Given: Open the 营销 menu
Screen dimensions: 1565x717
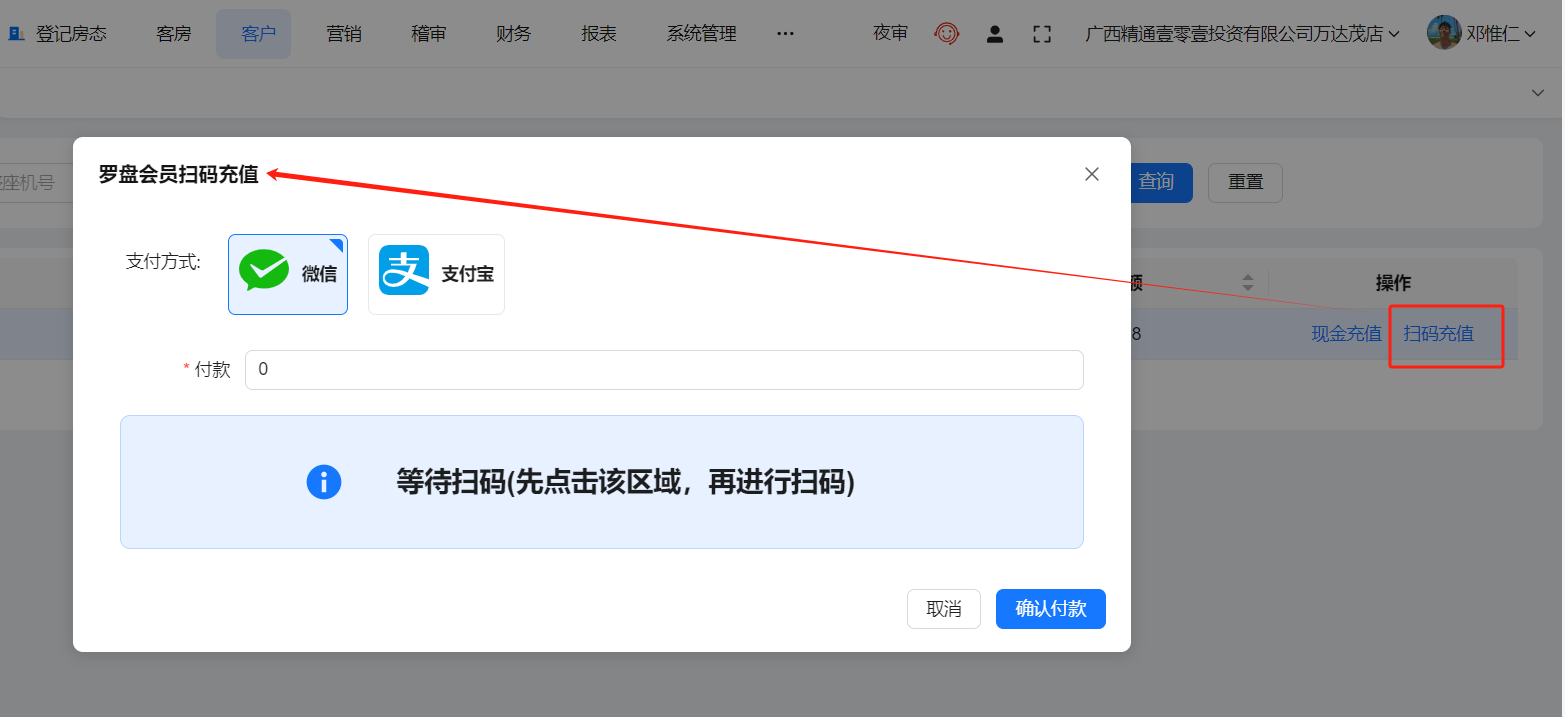Looking at the screenshot, I should (343, 34).
